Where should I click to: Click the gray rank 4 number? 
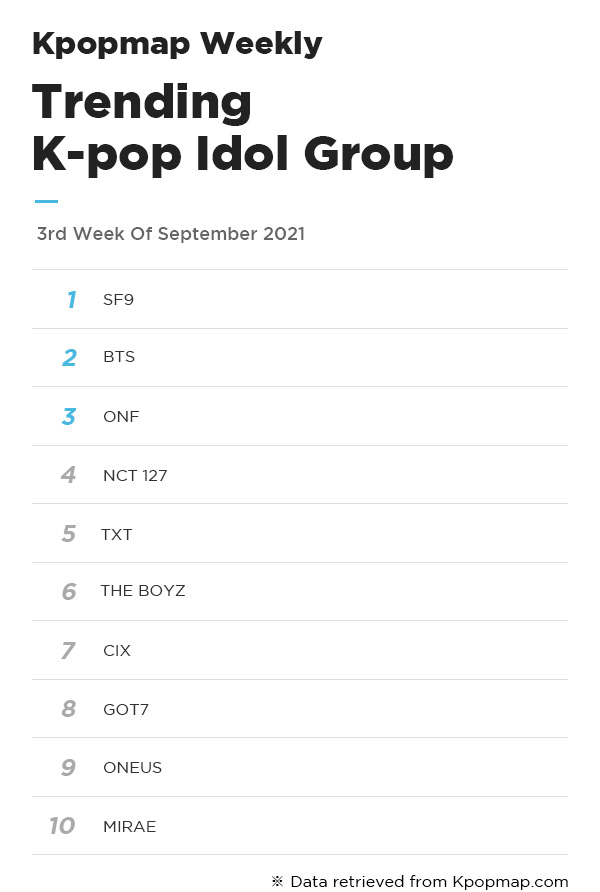point(68,475)
